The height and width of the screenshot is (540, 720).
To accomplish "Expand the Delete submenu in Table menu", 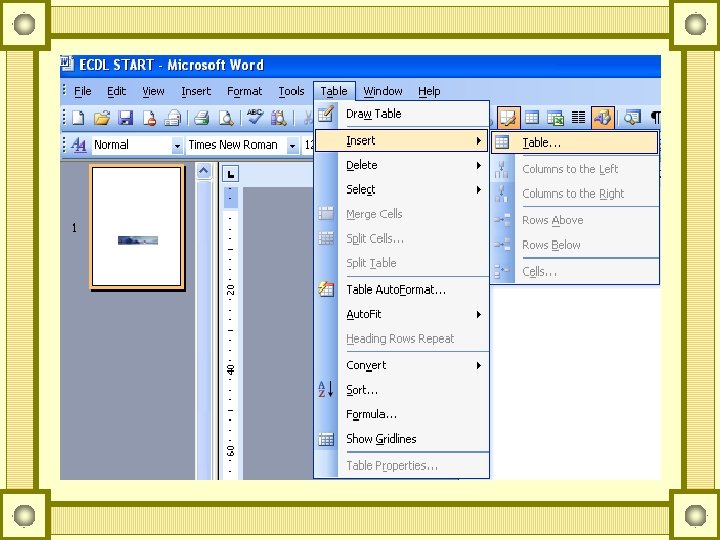I will [402, 165].
